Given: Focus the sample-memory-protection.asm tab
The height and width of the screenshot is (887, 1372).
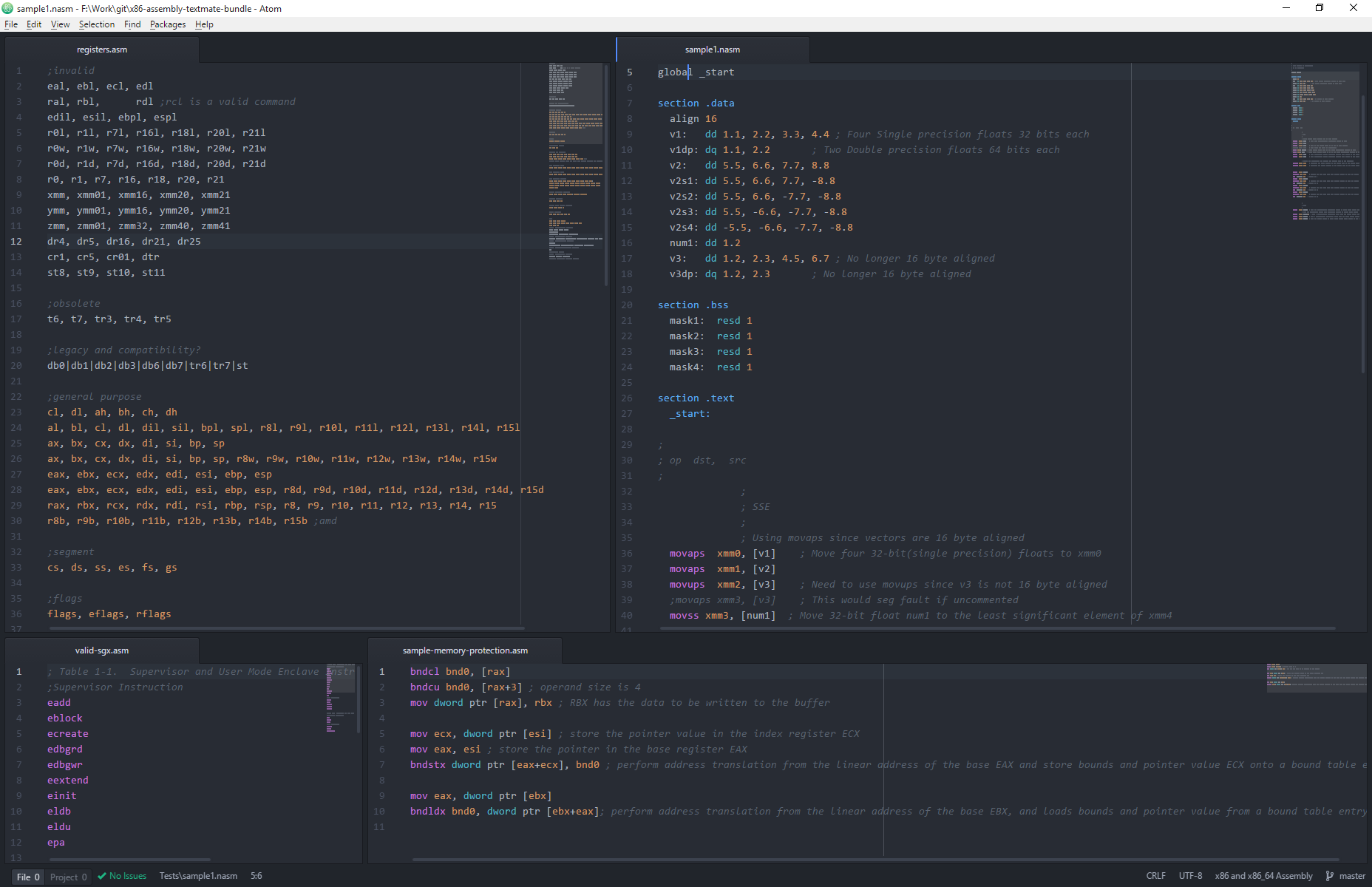Looking at the screenshot, I should coord(465,650).
